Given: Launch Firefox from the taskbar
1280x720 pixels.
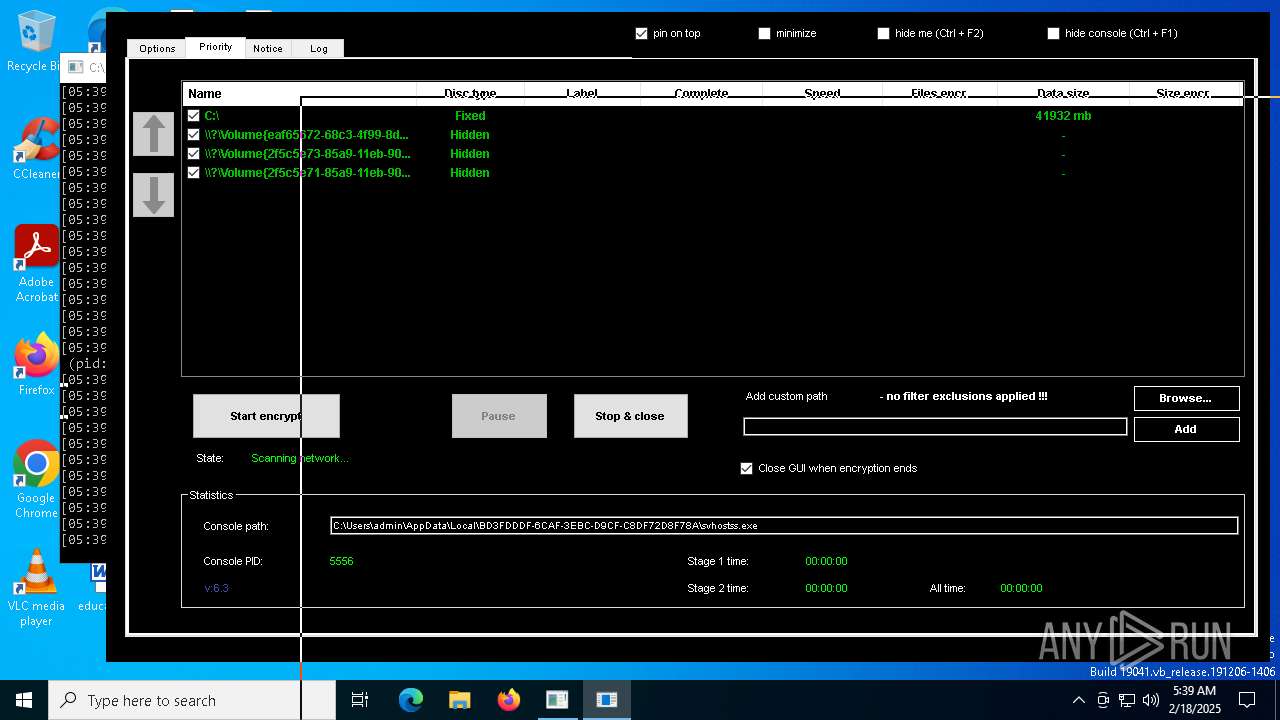Looking at the screenshot, I should [x=508, y=700].
